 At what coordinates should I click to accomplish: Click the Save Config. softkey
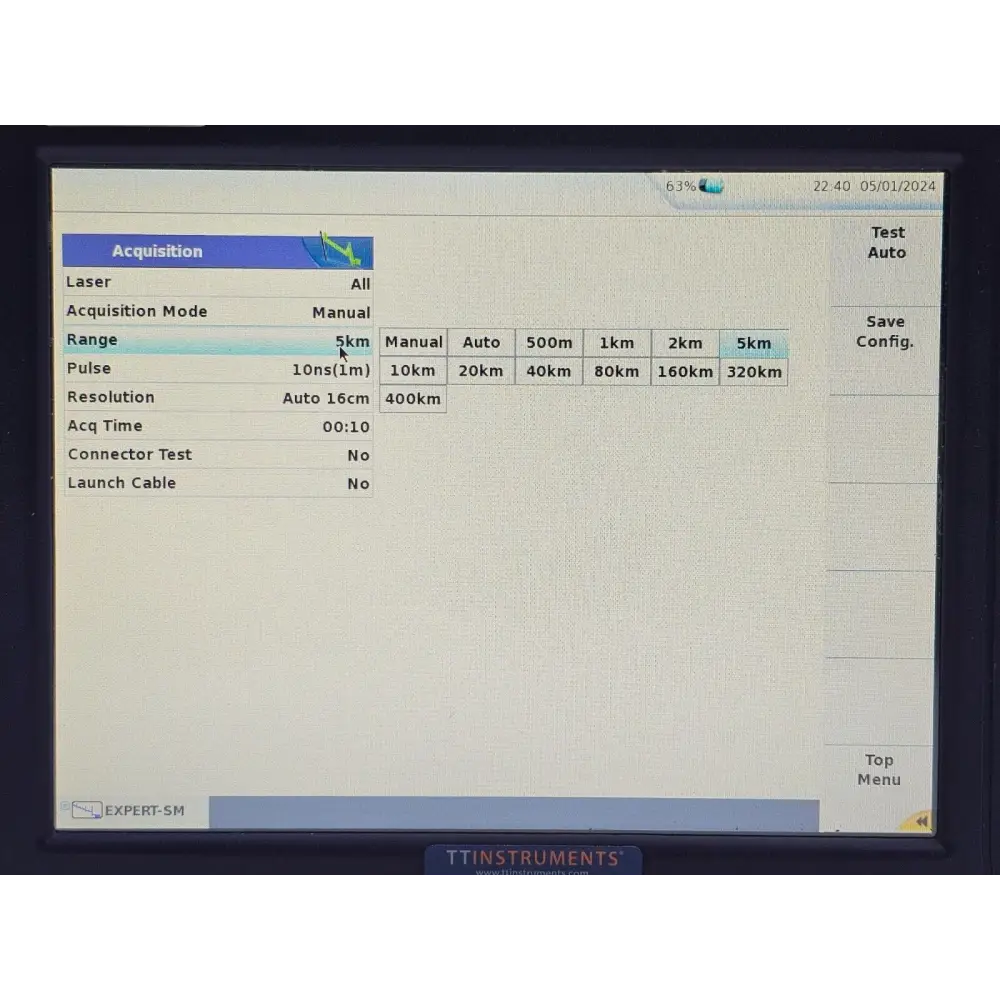click(885, 332)
